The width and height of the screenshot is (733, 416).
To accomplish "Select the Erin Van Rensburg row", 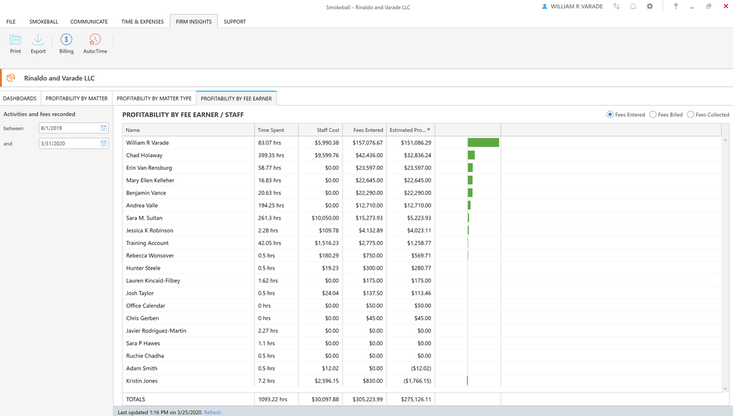I will (423, 168).
